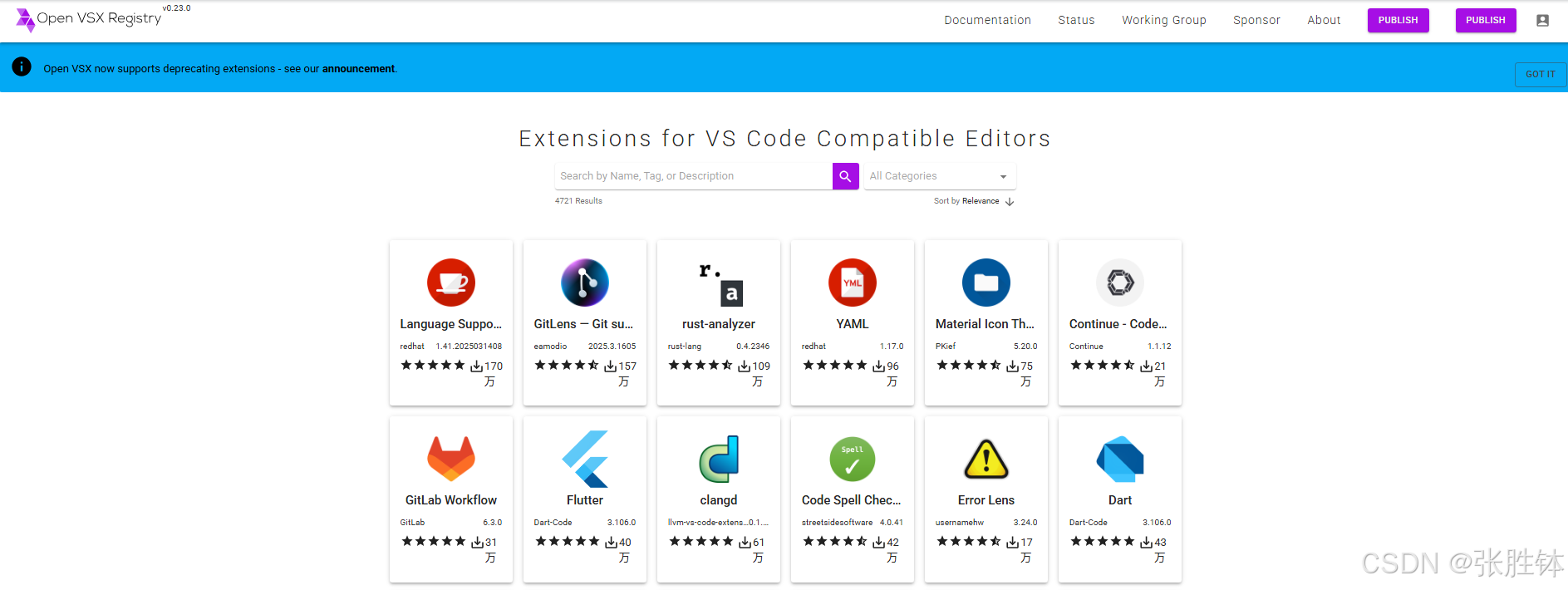
Task: Click the v0.23.0 version label
Action: click(176, 8)
